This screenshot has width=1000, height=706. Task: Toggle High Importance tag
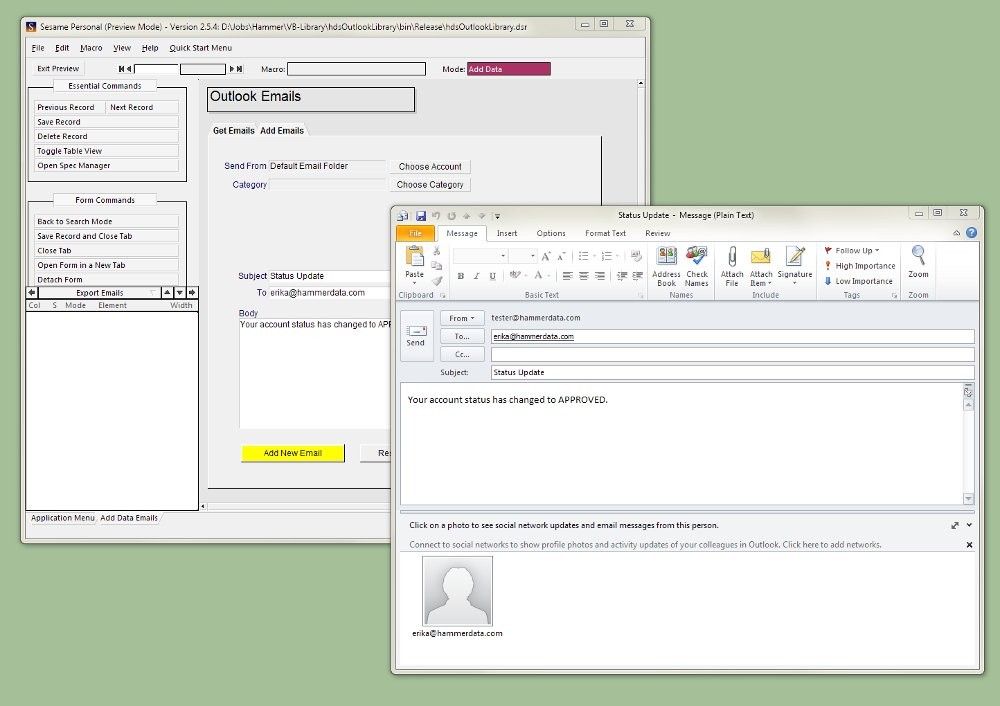click(x=860, y=266)
